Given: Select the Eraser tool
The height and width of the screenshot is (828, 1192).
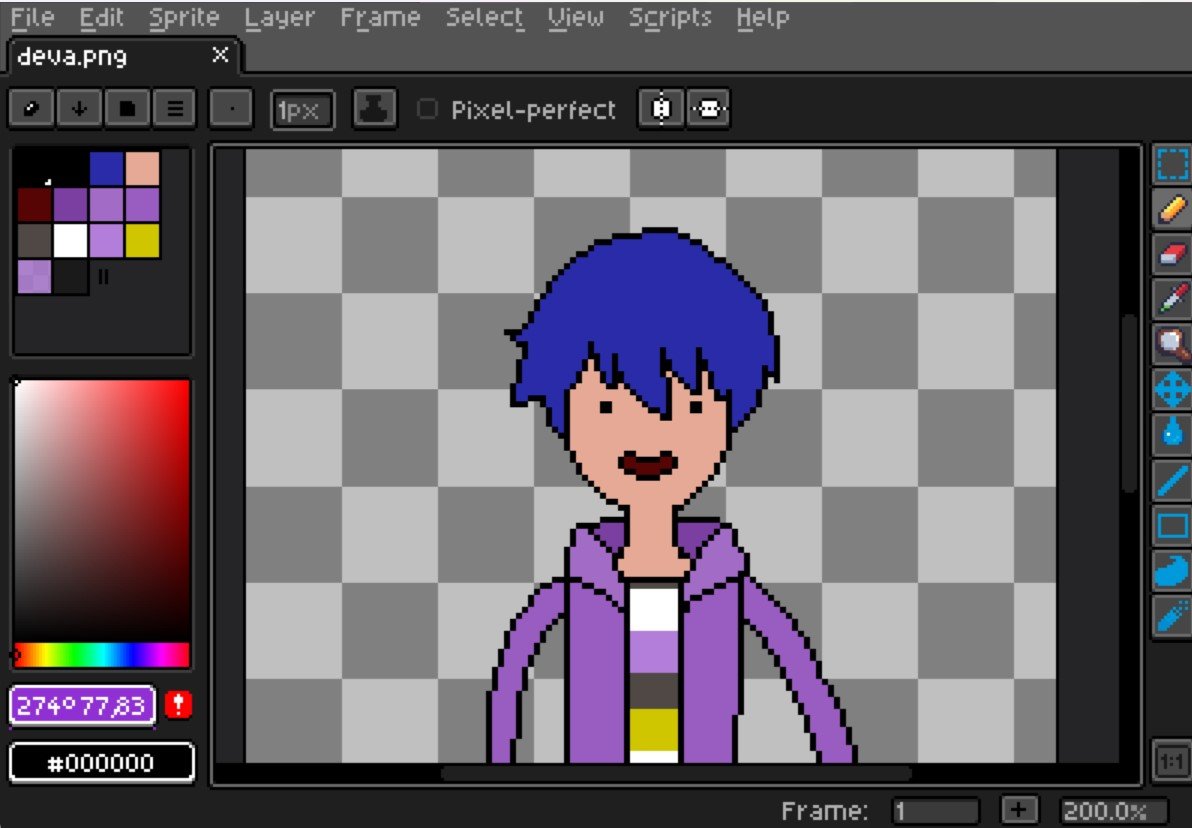Looking at the screenshot, I should pos(1171,254).
